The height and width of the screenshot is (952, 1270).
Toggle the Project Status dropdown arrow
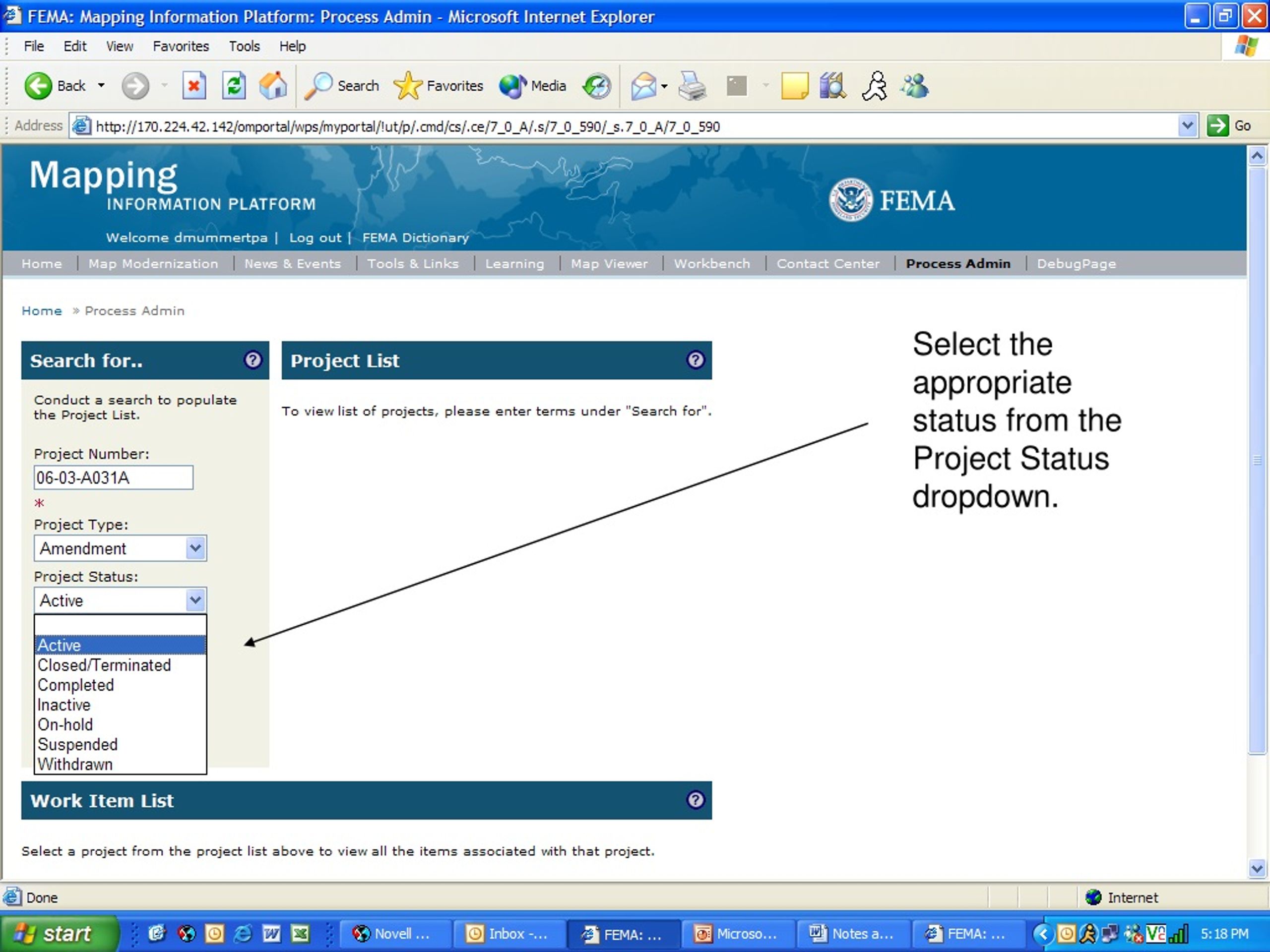pyautogui.click(x=195, y=600)
